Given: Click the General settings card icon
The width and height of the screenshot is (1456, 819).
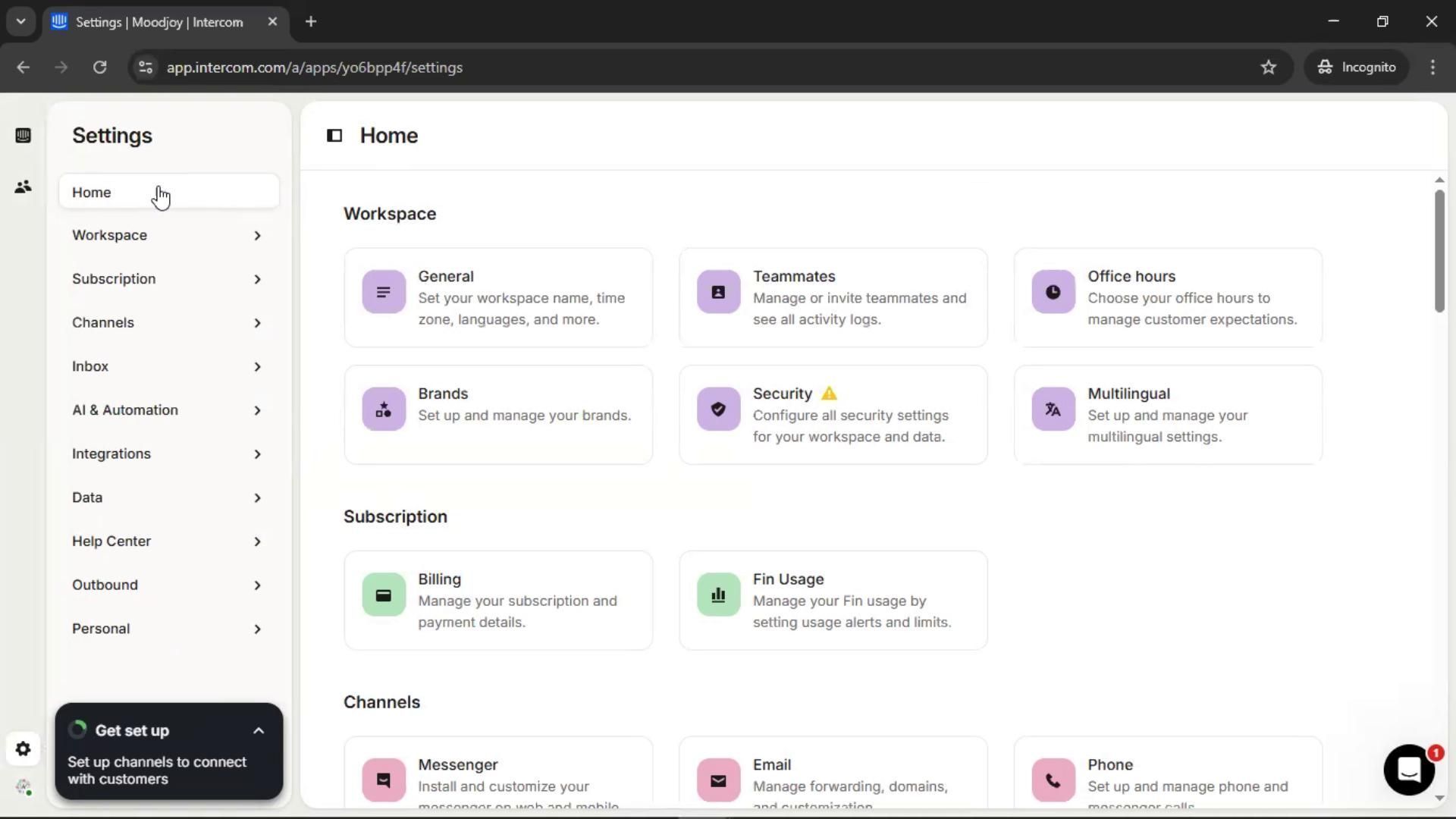Looking at the screenshot, I should [x=384, y=292].
